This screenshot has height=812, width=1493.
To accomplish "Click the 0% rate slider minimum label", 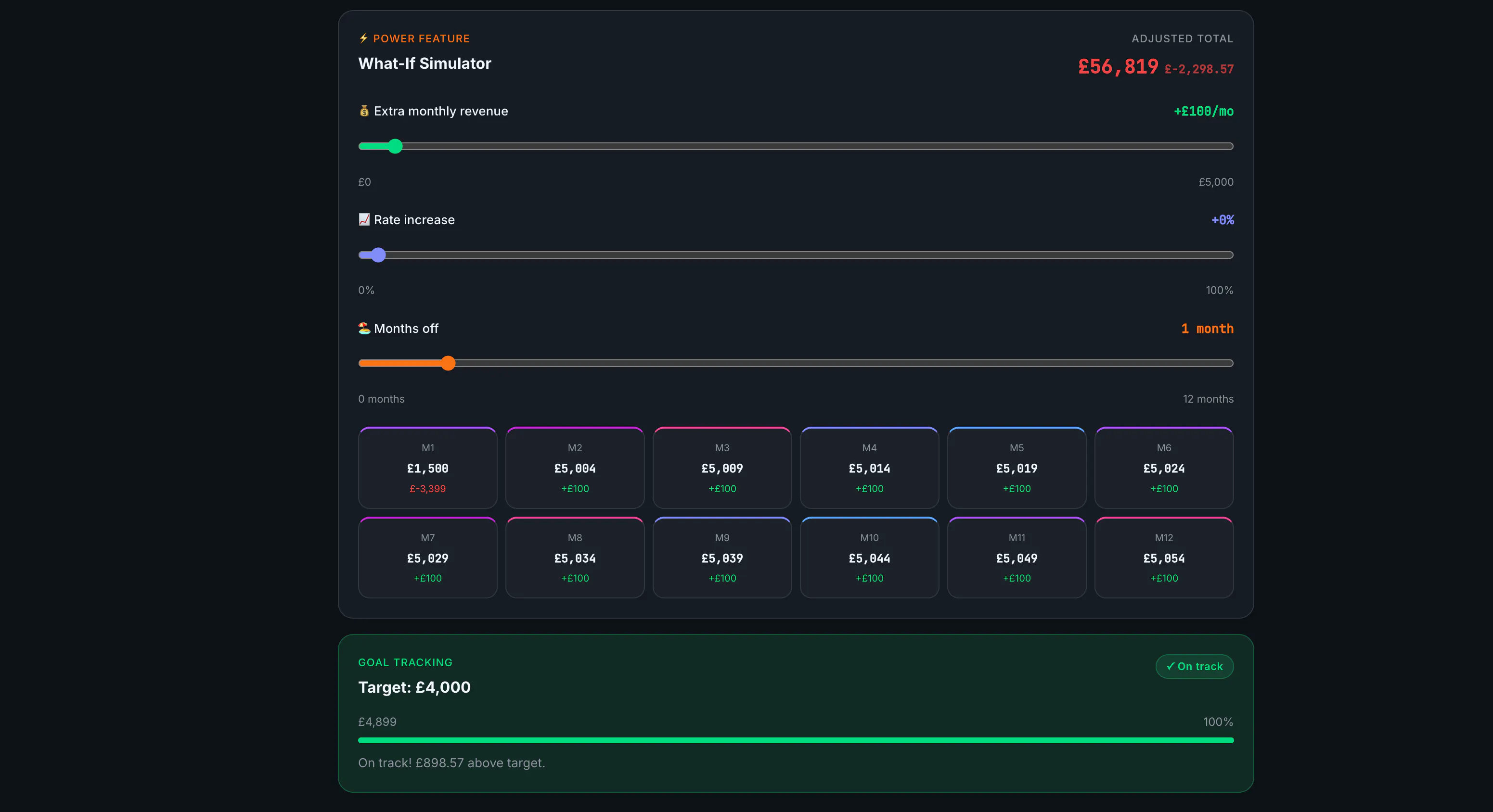I will 366,290.
